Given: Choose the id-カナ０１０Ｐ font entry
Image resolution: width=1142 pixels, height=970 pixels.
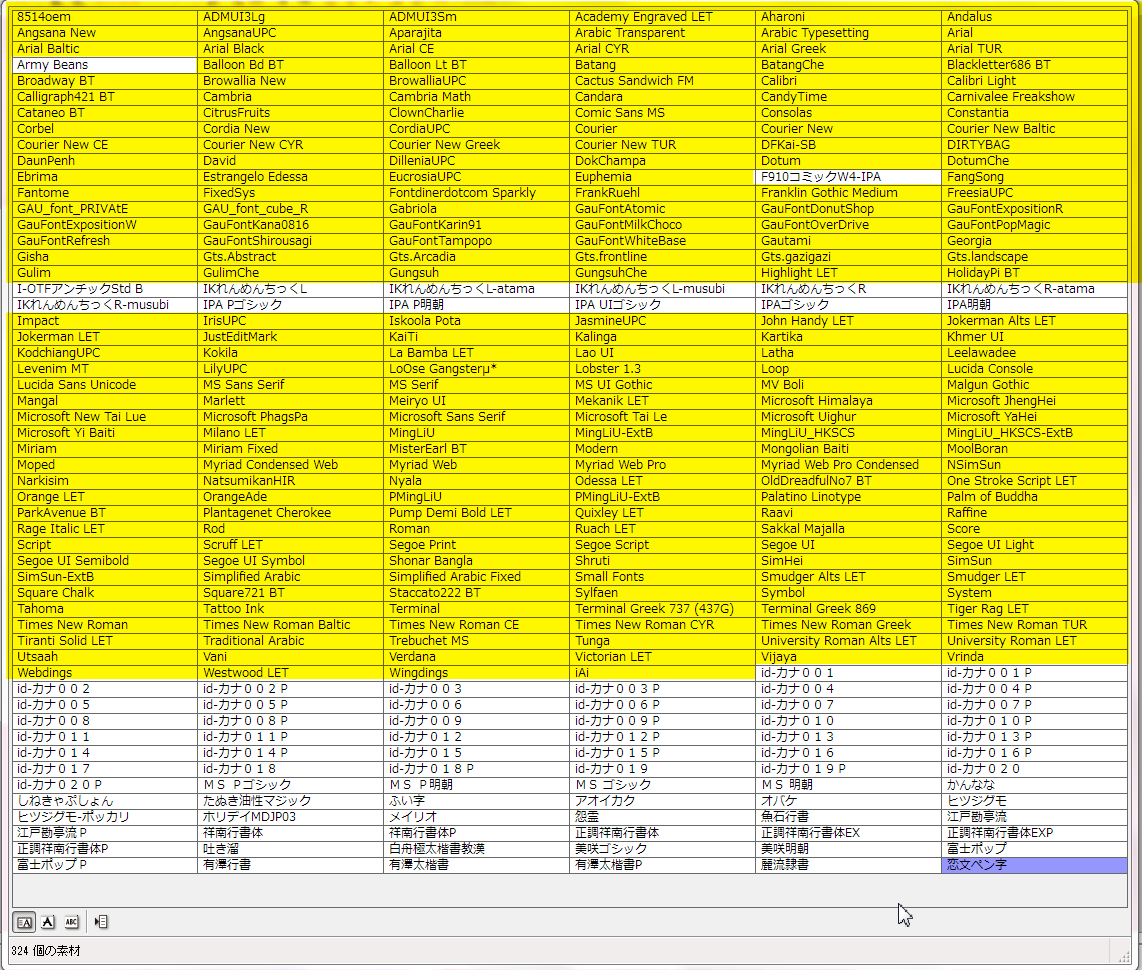Looking at the screenshot, I should 1034,722.
